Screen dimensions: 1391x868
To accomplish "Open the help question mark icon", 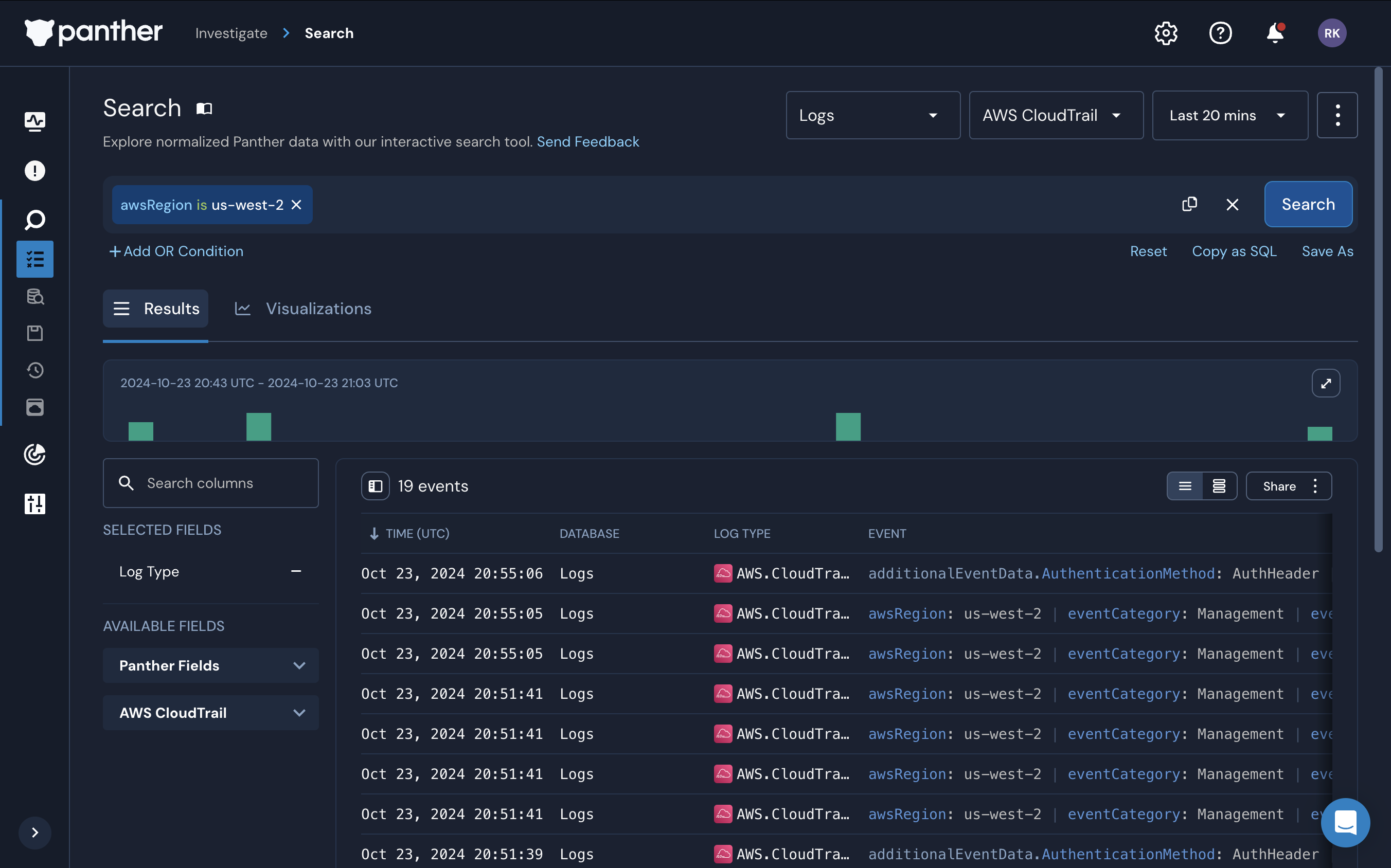I will pyautogui.click(x=1220, y=33).
